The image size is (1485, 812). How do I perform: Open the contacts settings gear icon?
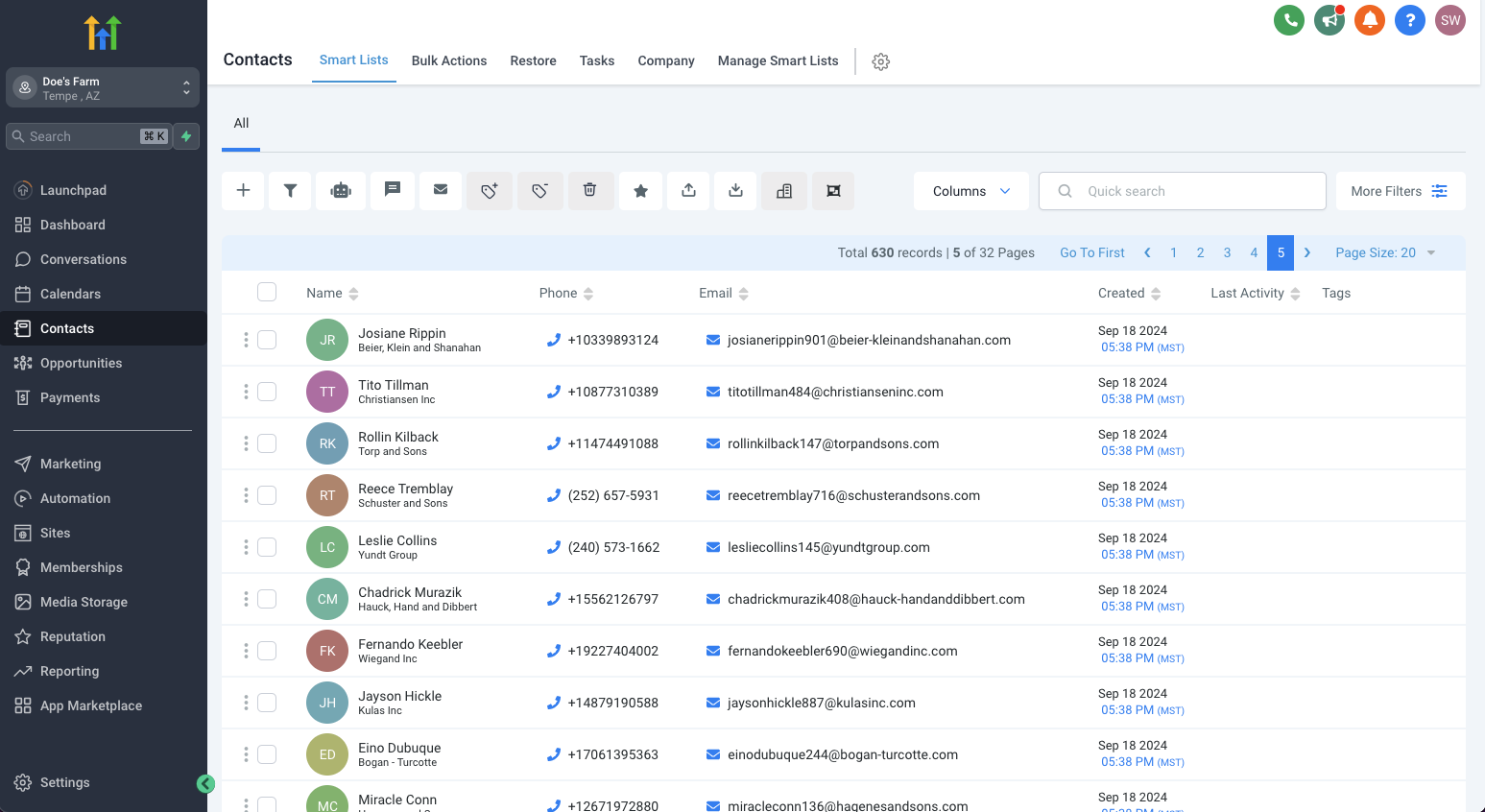pyautogui.click(x=880, y=61)
